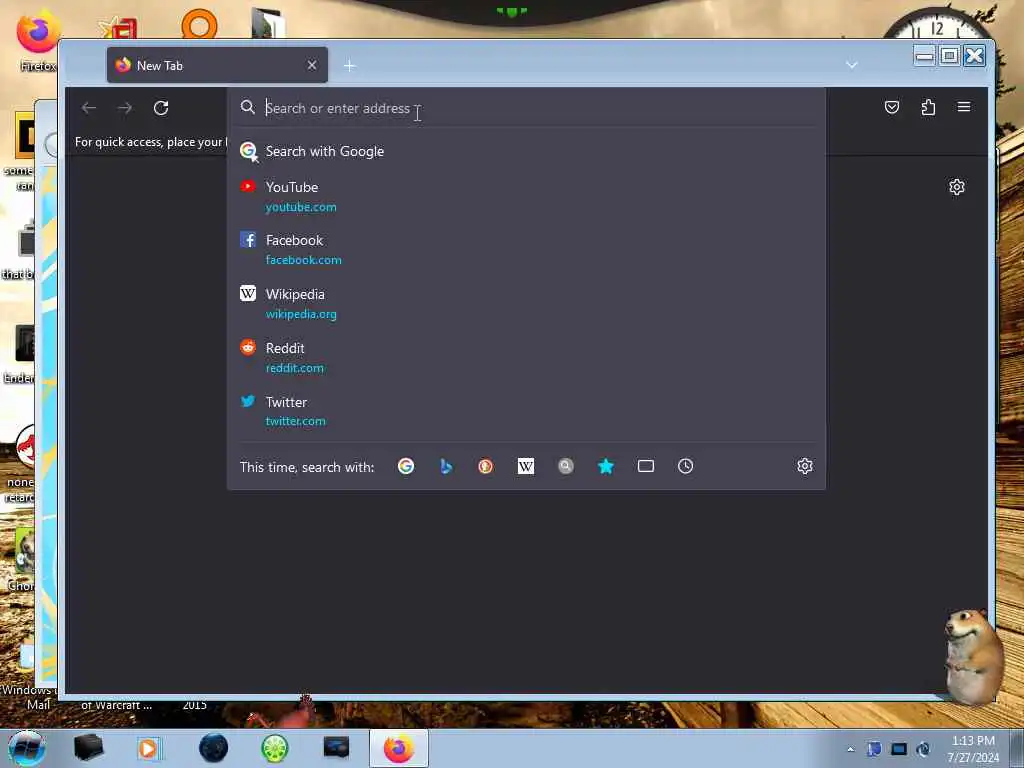
Task: Open the Firefox hamburger menu
Action: click(x=964, y=106)
